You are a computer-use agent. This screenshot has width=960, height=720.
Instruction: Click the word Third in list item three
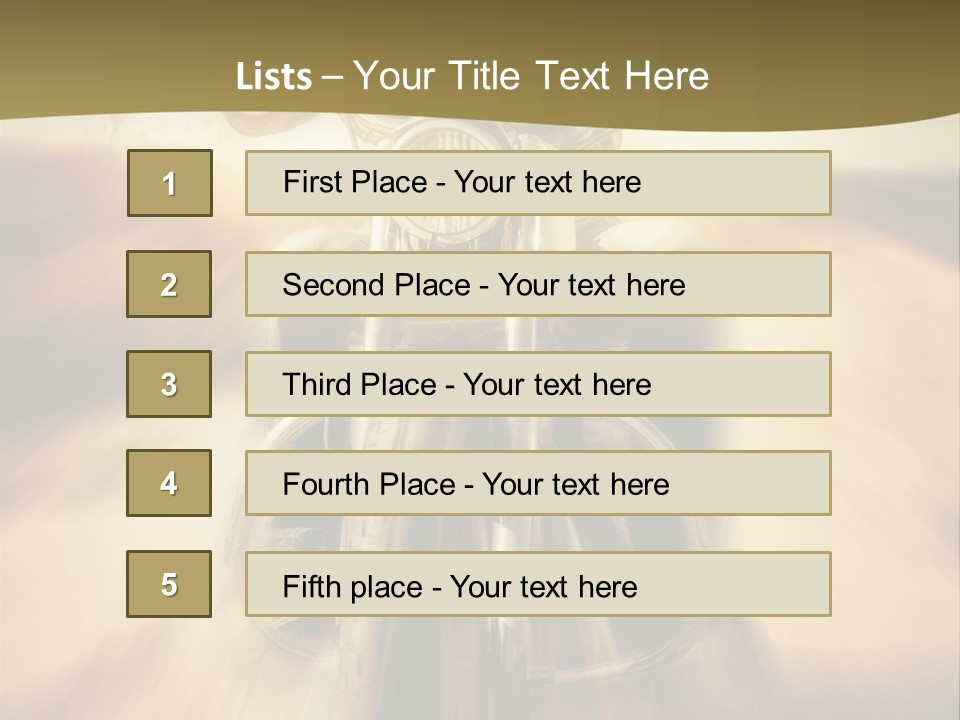pos(318,385)
